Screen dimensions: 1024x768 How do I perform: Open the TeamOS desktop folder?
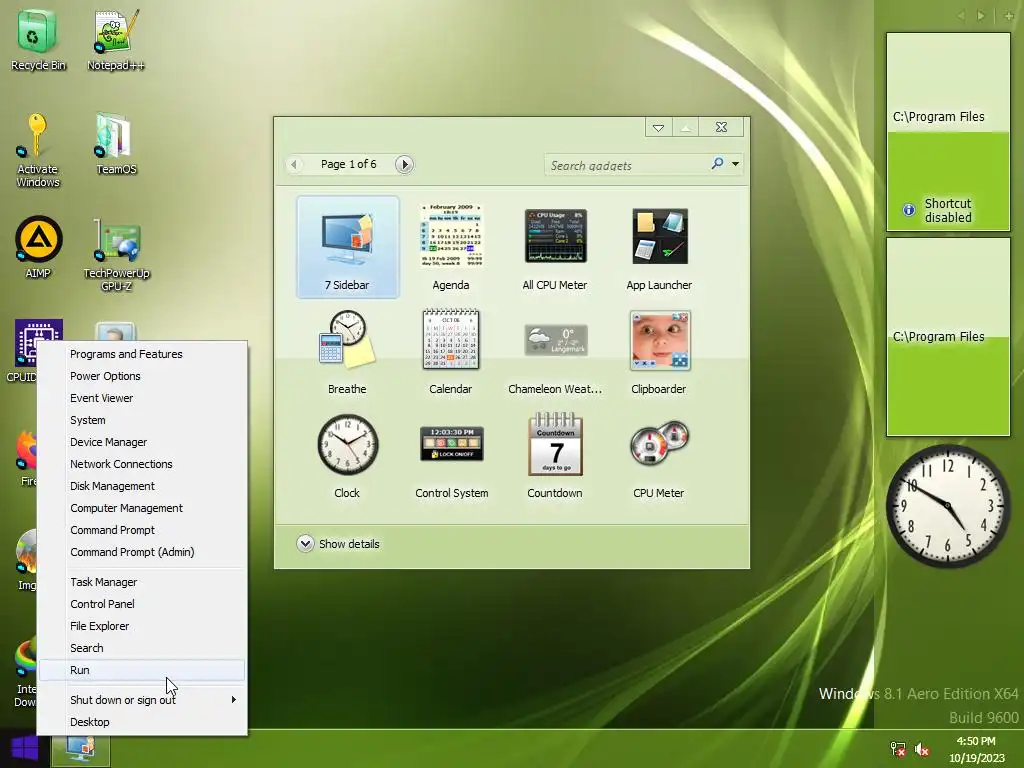(x=116, y=144)
